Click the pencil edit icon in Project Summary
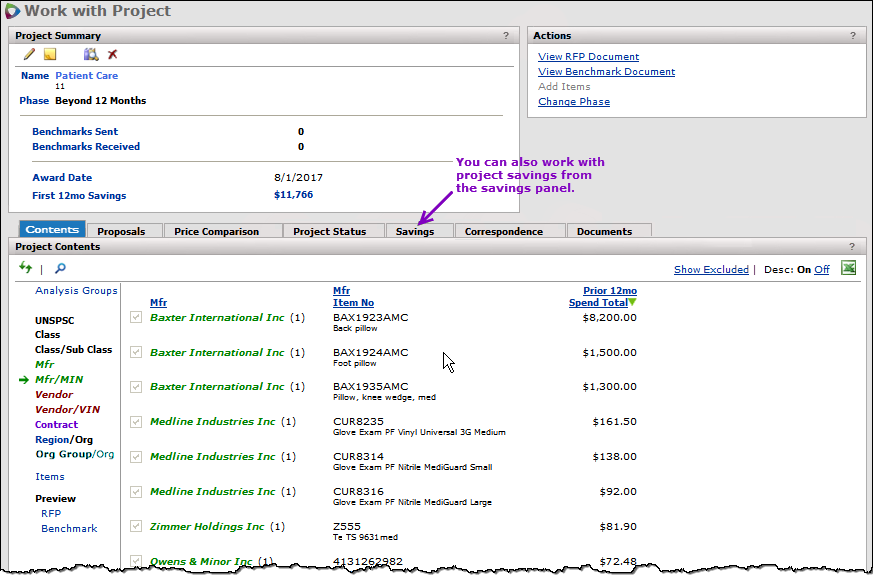This screenshot has width=873, height=576. tap(30, 55)
